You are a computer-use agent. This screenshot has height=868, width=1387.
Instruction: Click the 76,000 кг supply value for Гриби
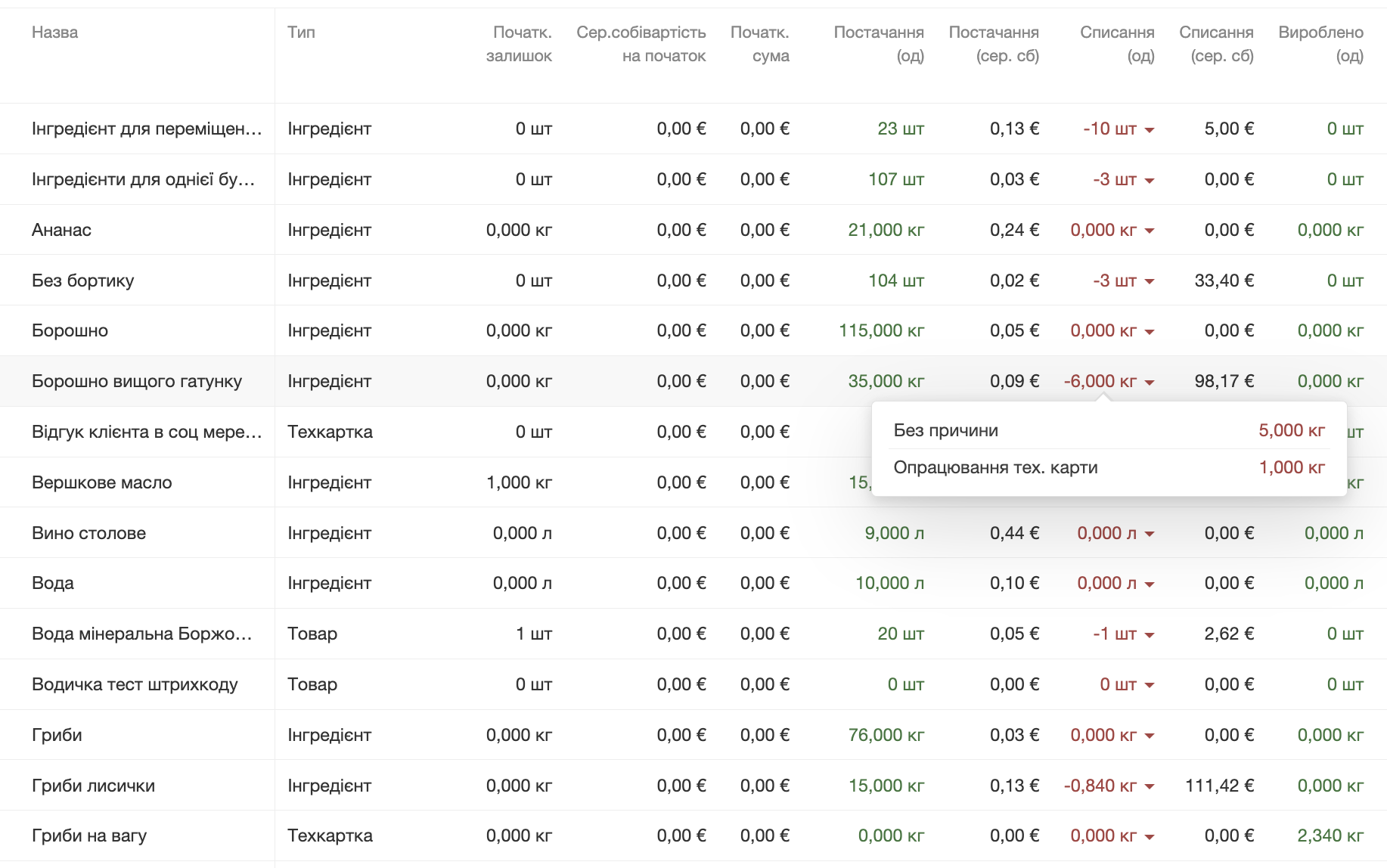coord(886,735)
